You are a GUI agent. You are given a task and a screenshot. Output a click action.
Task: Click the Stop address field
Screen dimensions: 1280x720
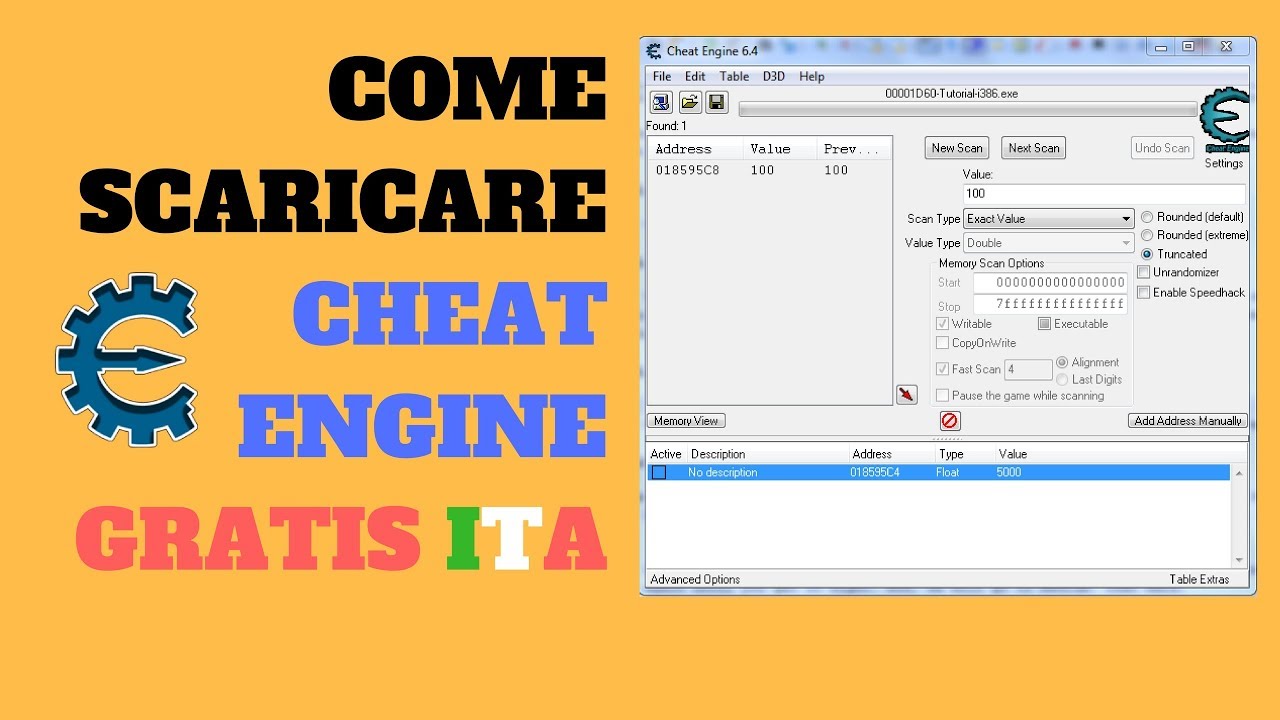coord(1050,304)
